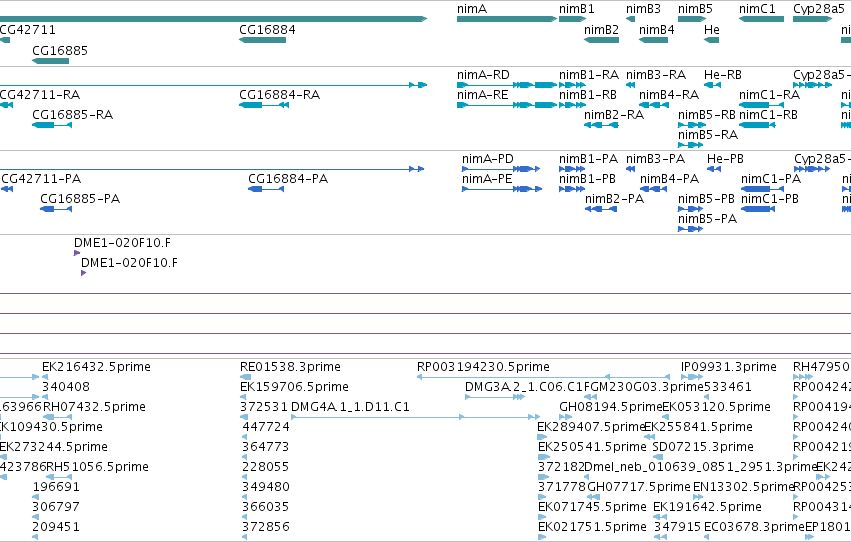The image size is (851, 542).
Task: Select EST RP003194230.5prime
Action: click(x=543, y=377)
